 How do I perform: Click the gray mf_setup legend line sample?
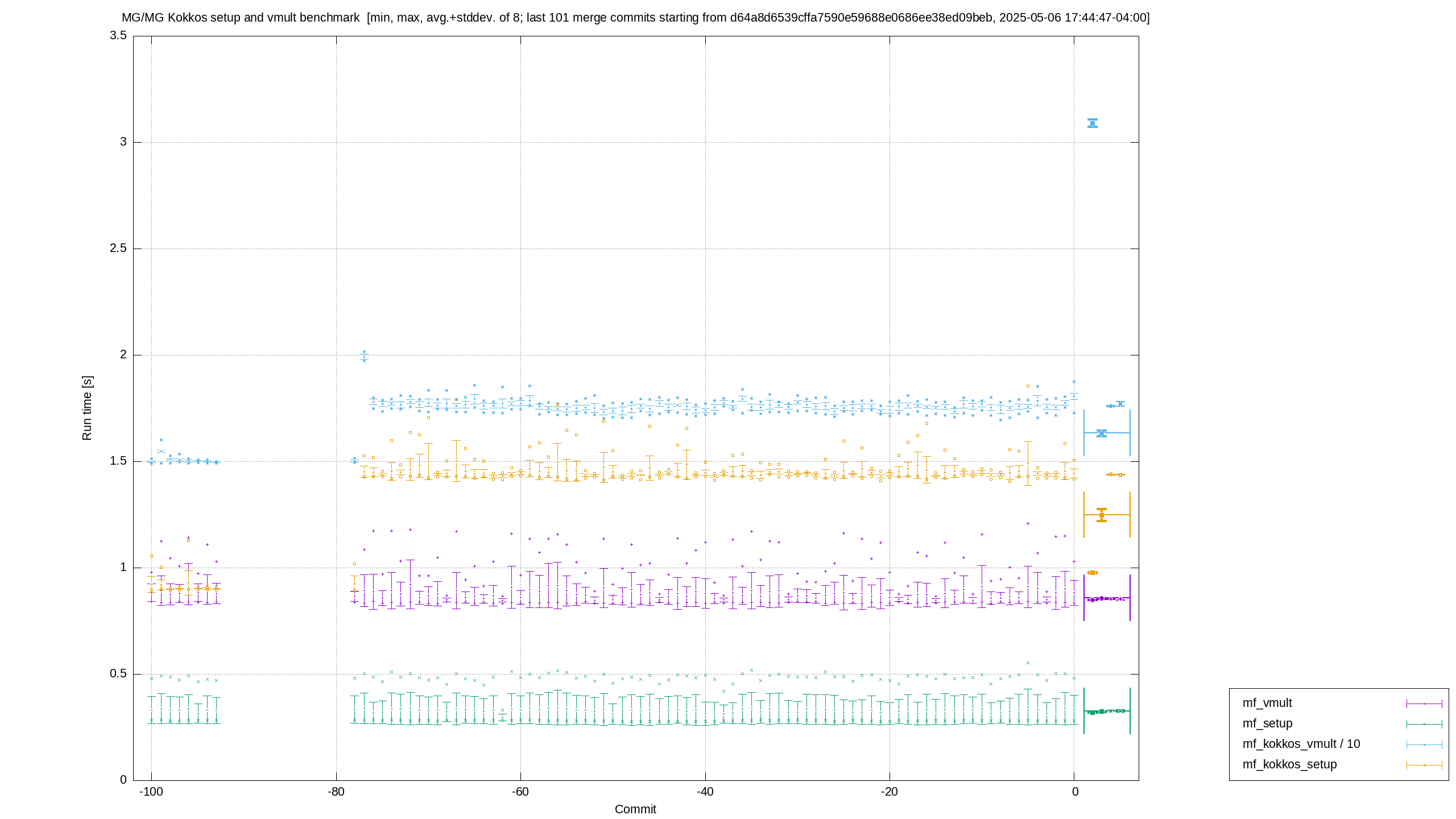(x=1424, y=724)
